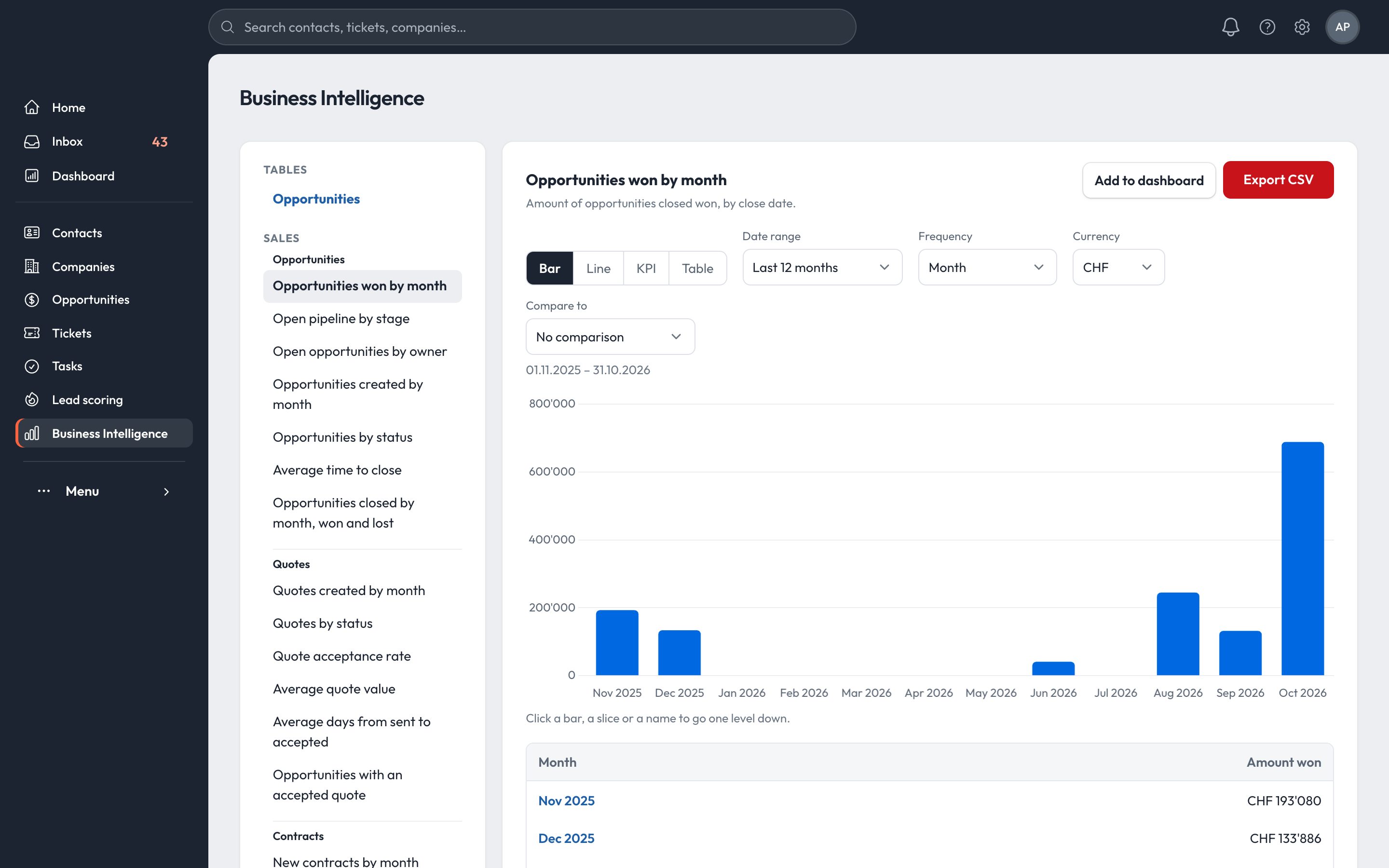Click the Tickets icon in sidebar
Image resolution: width=1389 pixels, height=868 pixels.
click(x=32, y=333)
